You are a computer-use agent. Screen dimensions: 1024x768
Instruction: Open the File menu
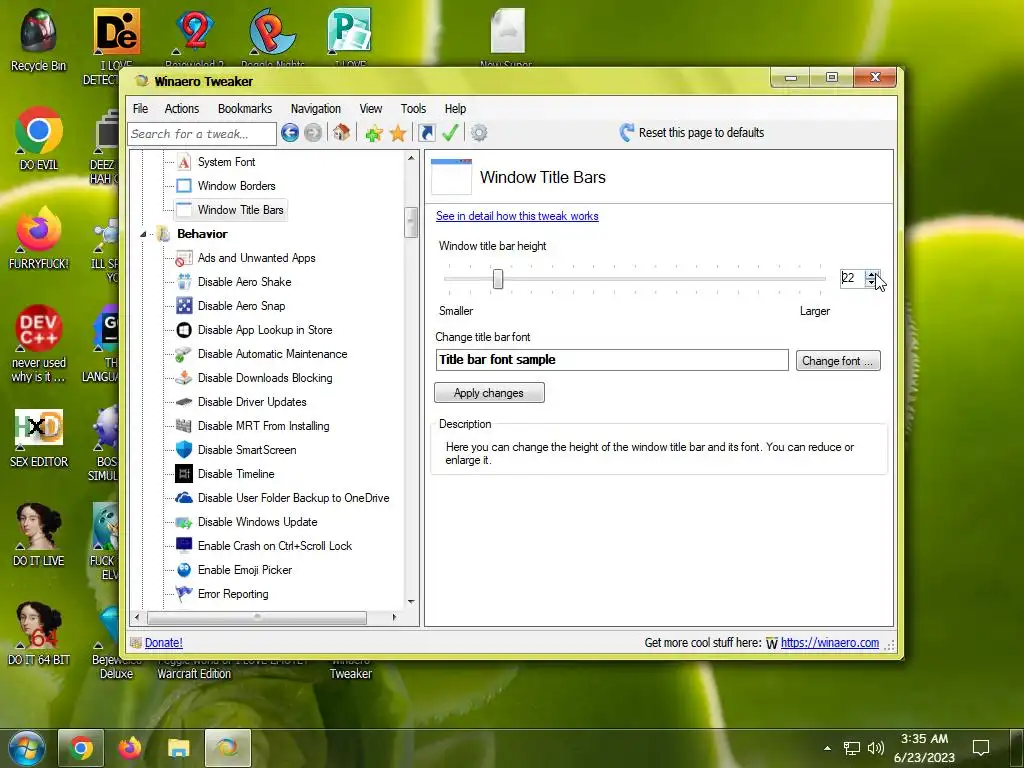pos(140,108)
